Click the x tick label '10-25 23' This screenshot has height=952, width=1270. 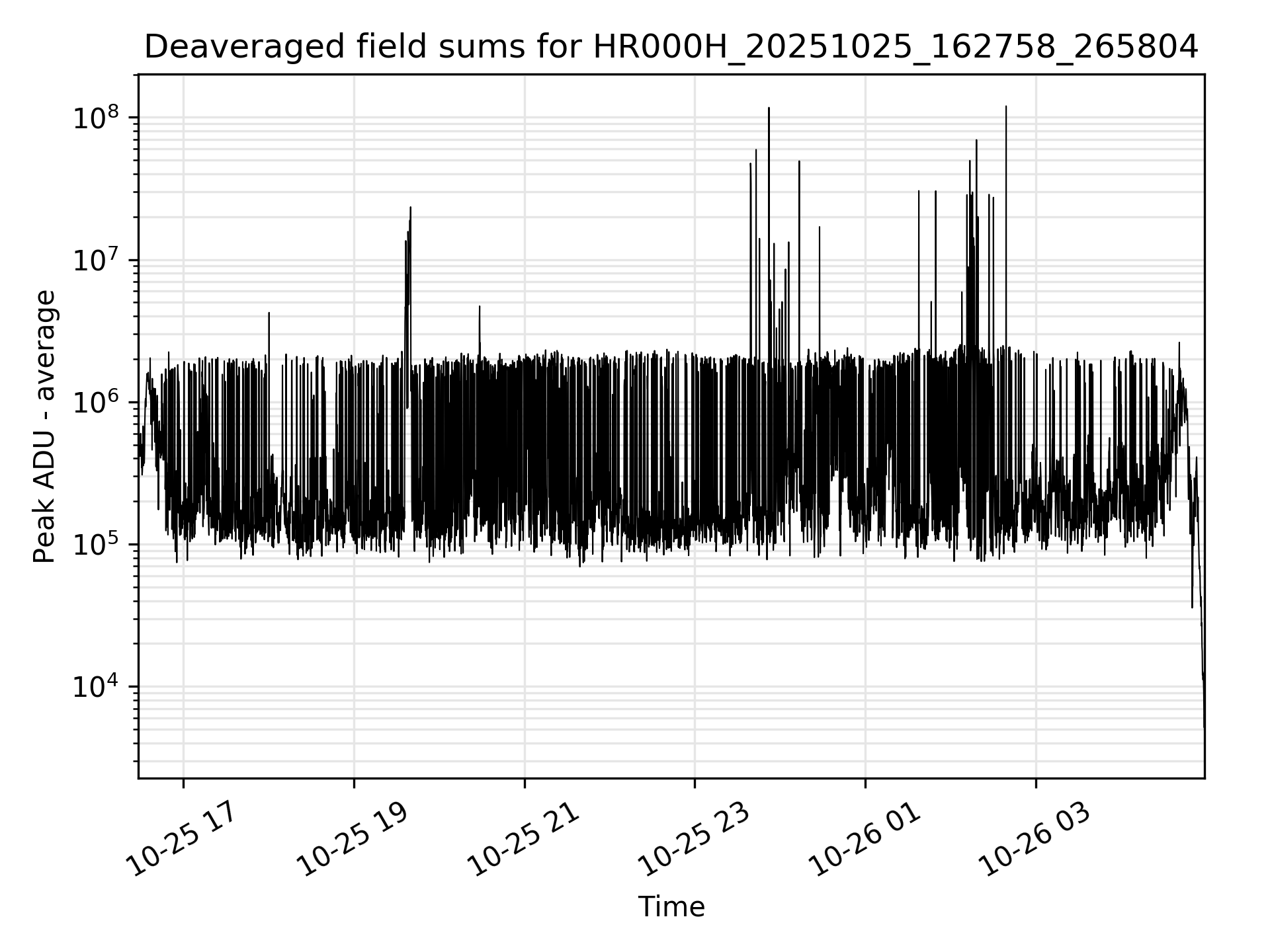693,840
